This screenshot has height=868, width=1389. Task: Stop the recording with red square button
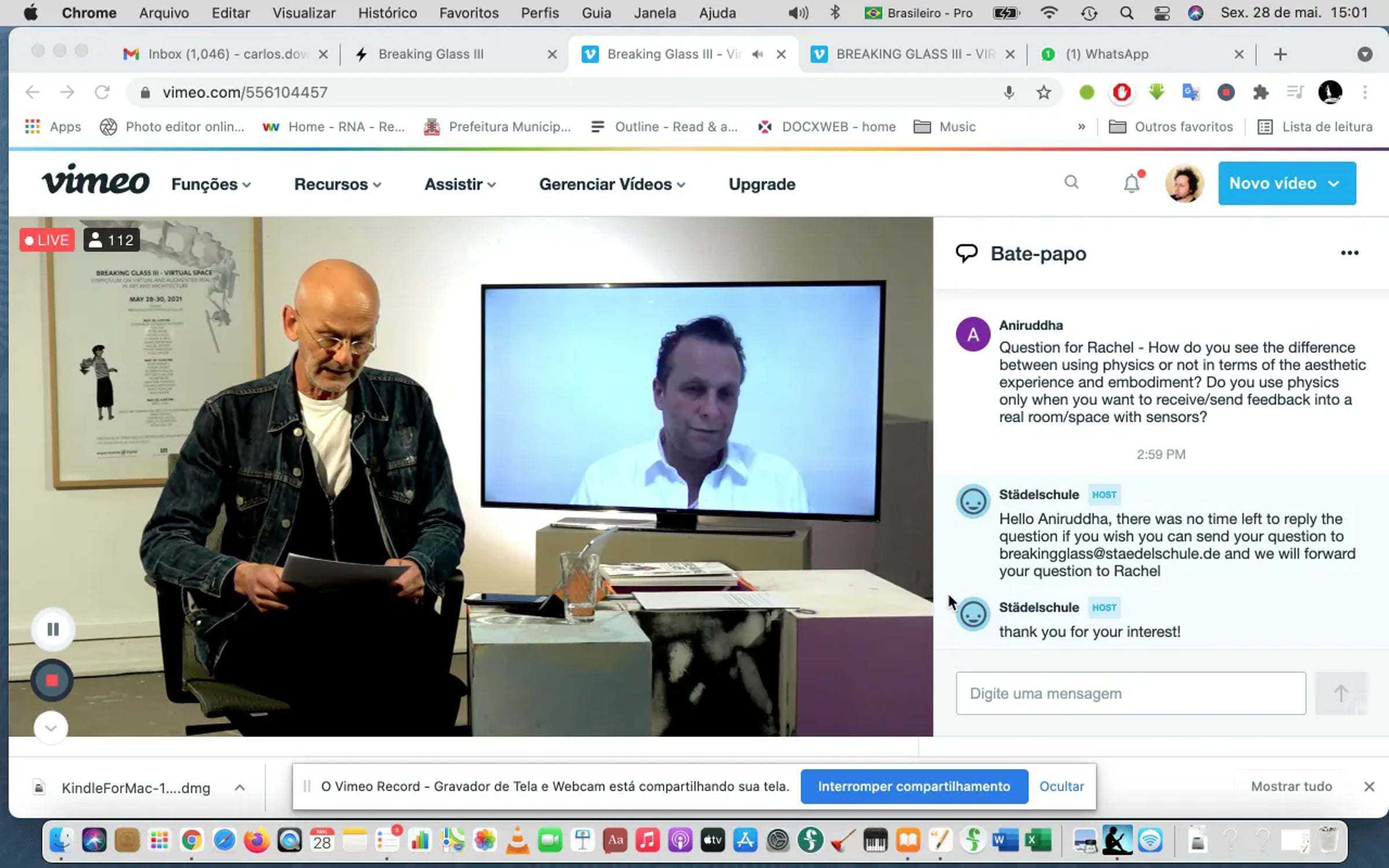click(52, 680)
